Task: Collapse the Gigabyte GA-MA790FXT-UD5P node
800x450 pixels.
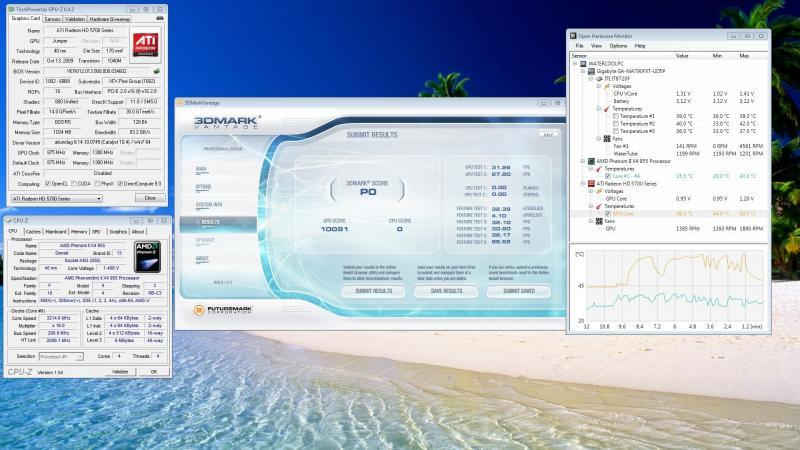Action: click(583, 71)
